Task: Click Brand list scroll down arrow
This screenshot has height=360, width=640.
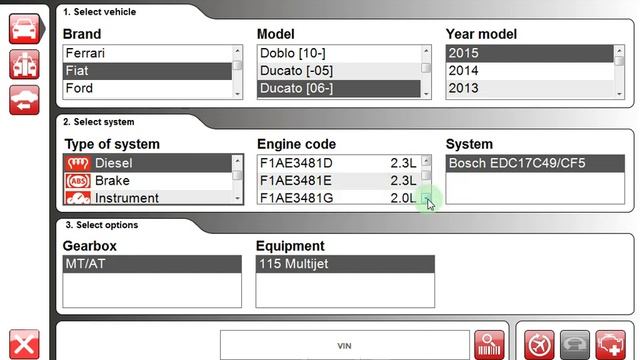Action: (237, 93)
